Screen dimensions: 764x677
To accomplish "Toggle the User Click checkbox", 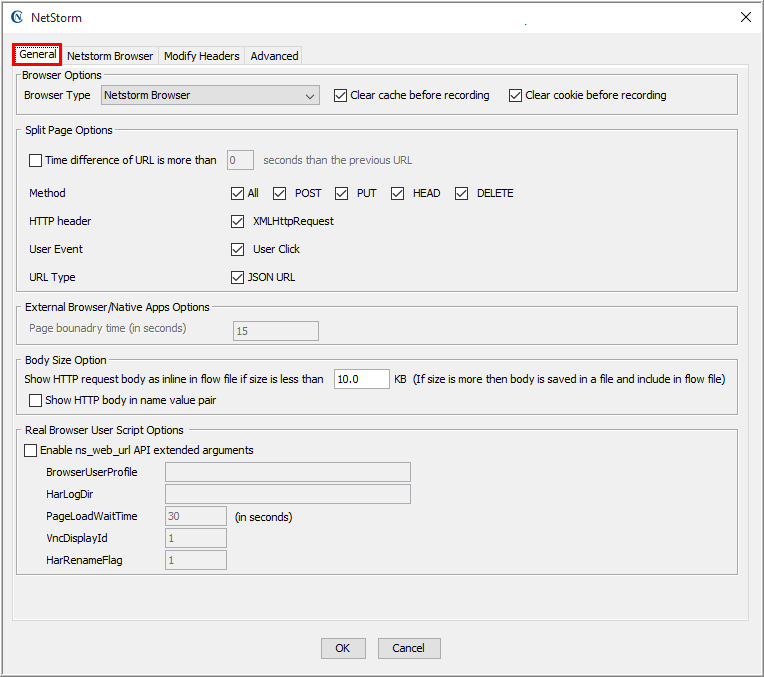I will pyautogui.click(x=237, y=249).
